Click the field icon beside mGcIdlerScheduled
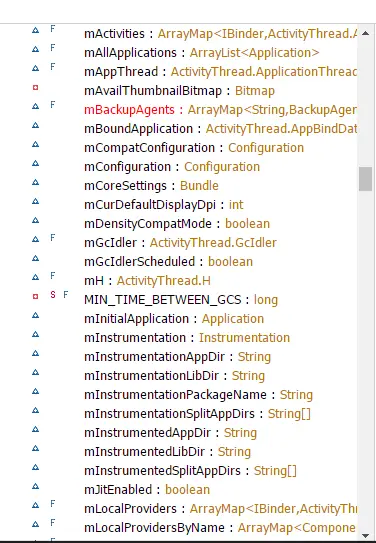 coord(35,258)
